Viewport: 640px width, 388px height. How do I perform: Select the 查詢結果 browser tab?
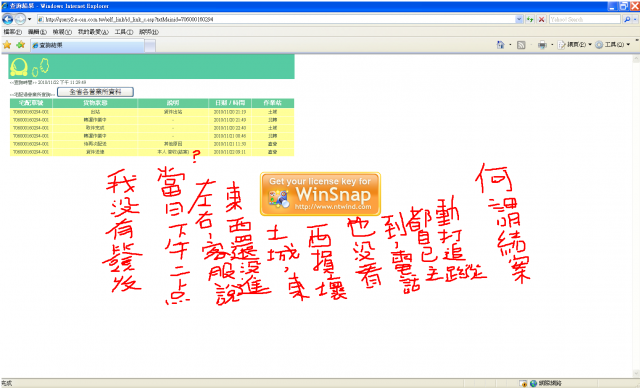pos(87,45)
